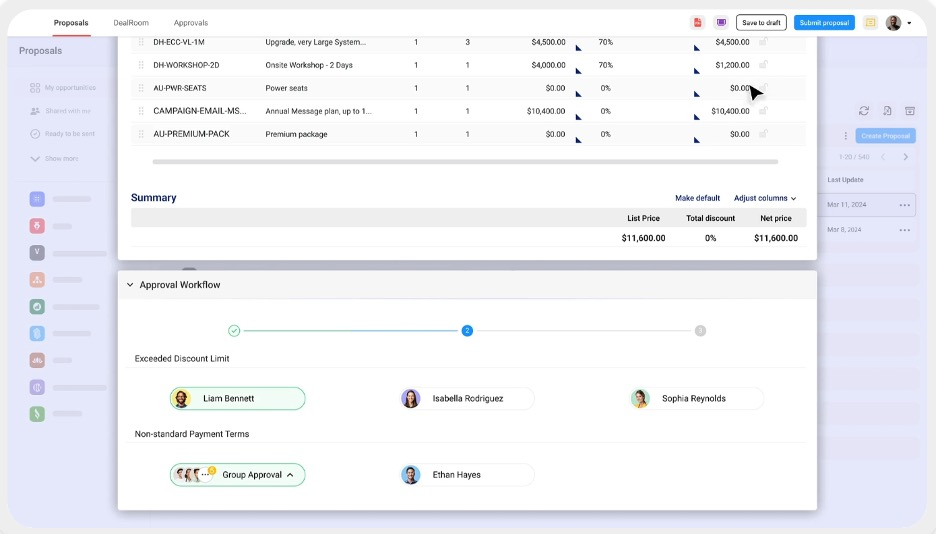Screen dimensions: 936x534
Task: Click the Make default link
Action: click(x=697, y=198)
